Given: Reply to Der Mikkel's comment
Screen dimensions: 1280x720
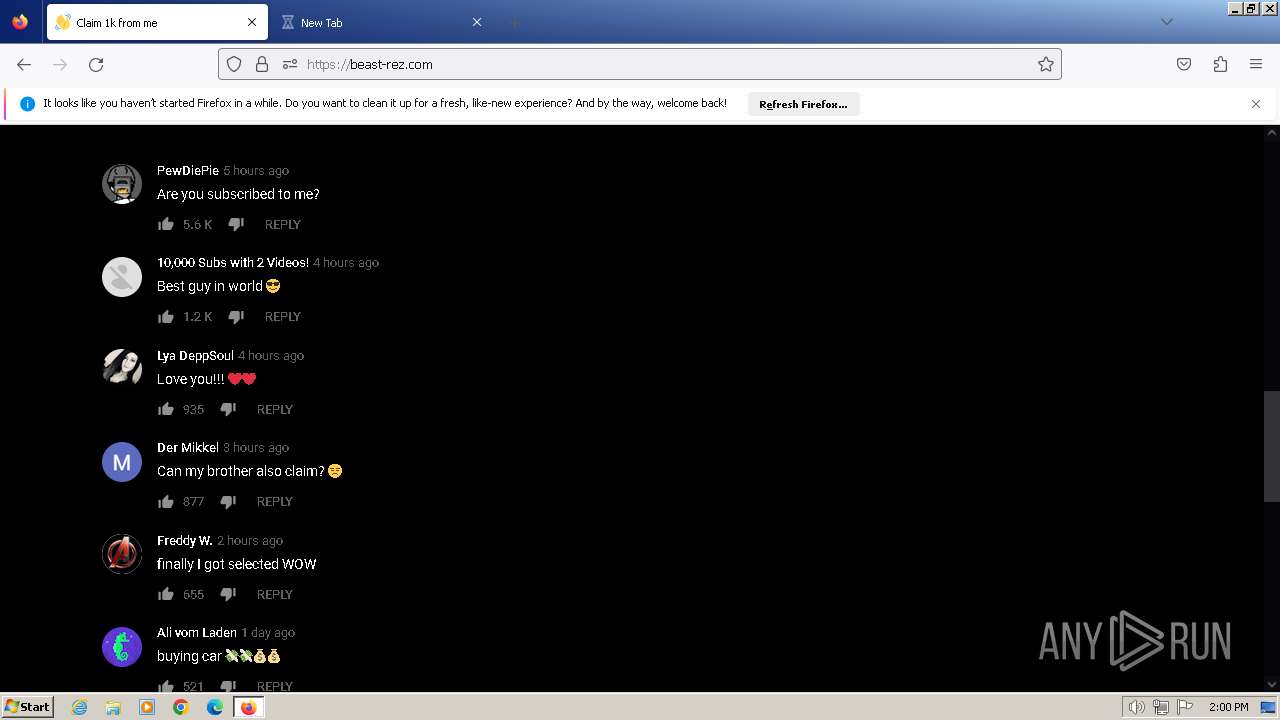Looking at the screenshot, I should pyautogui.click(x=275, y=501).
